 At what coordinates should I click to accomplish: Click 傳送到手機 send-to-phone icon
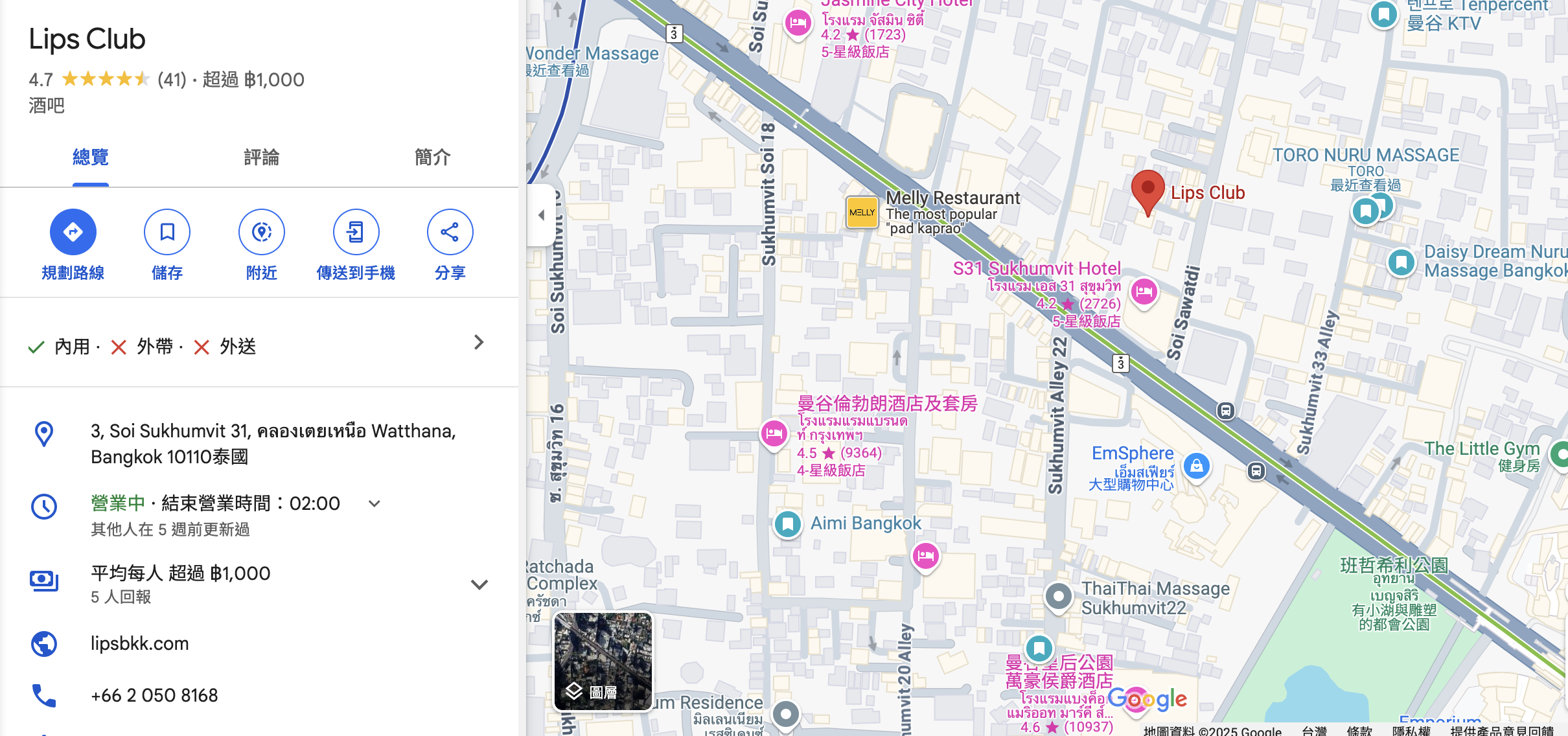pyautogui.click(x=356, y=232)
